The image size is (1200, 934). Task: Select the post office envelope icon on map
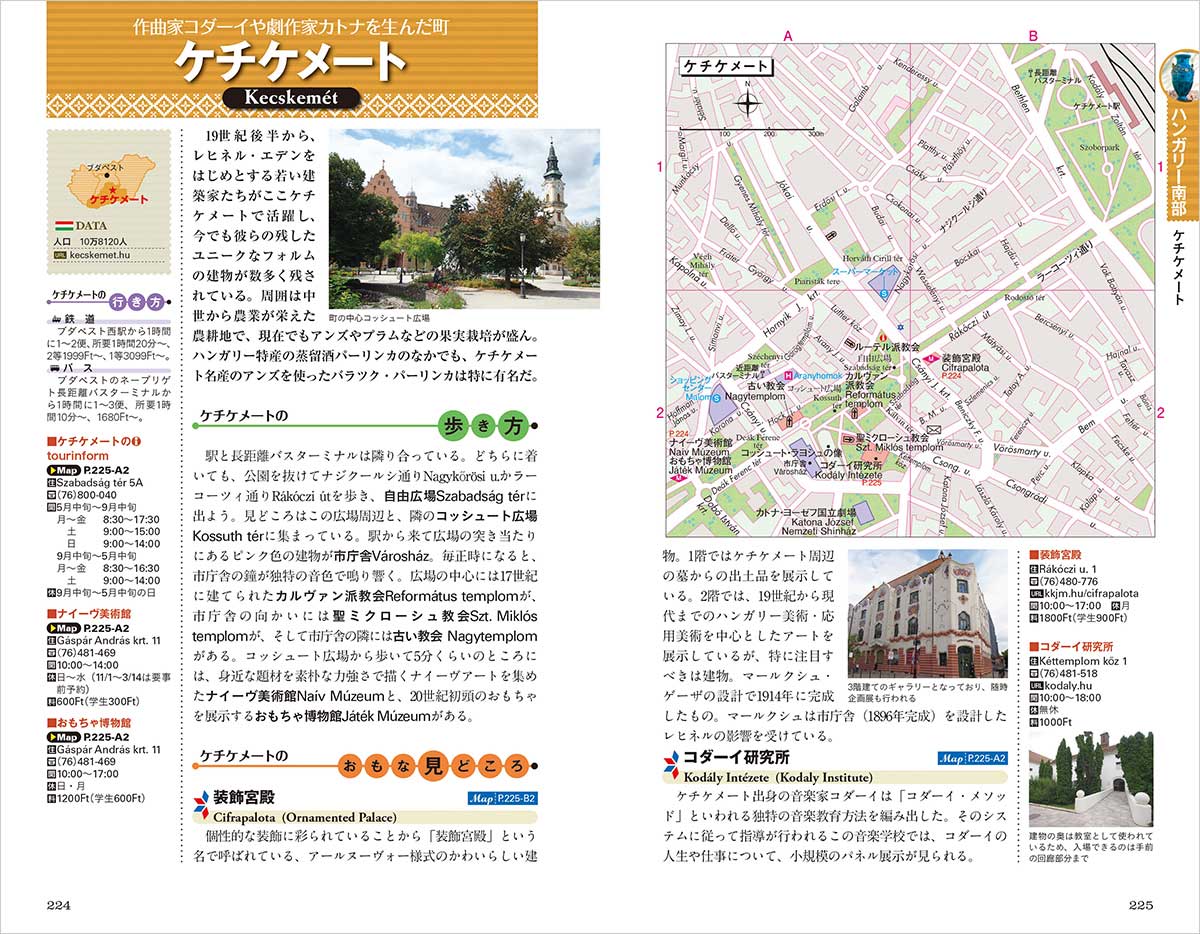933,430
